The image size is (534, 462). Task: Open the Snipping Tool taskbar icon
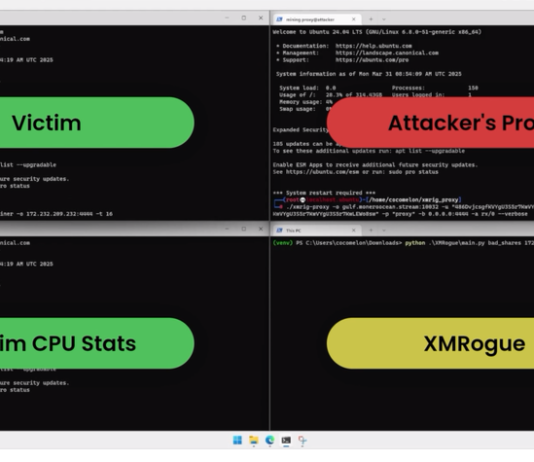[x=302, y=441]
